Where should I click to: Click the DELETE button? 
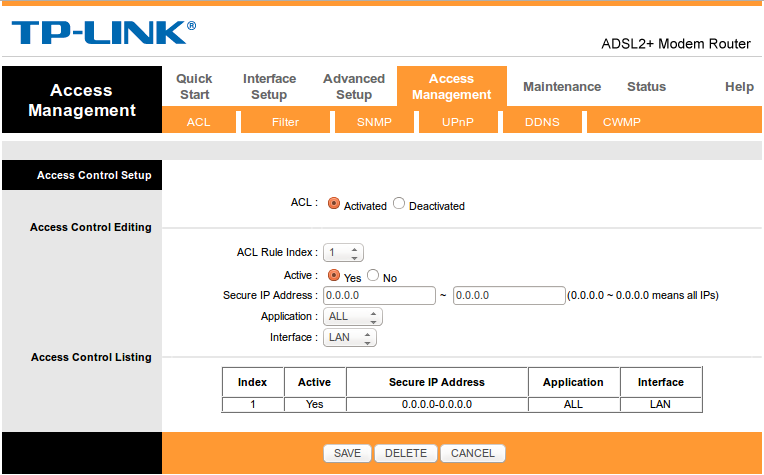pos(406,453)
